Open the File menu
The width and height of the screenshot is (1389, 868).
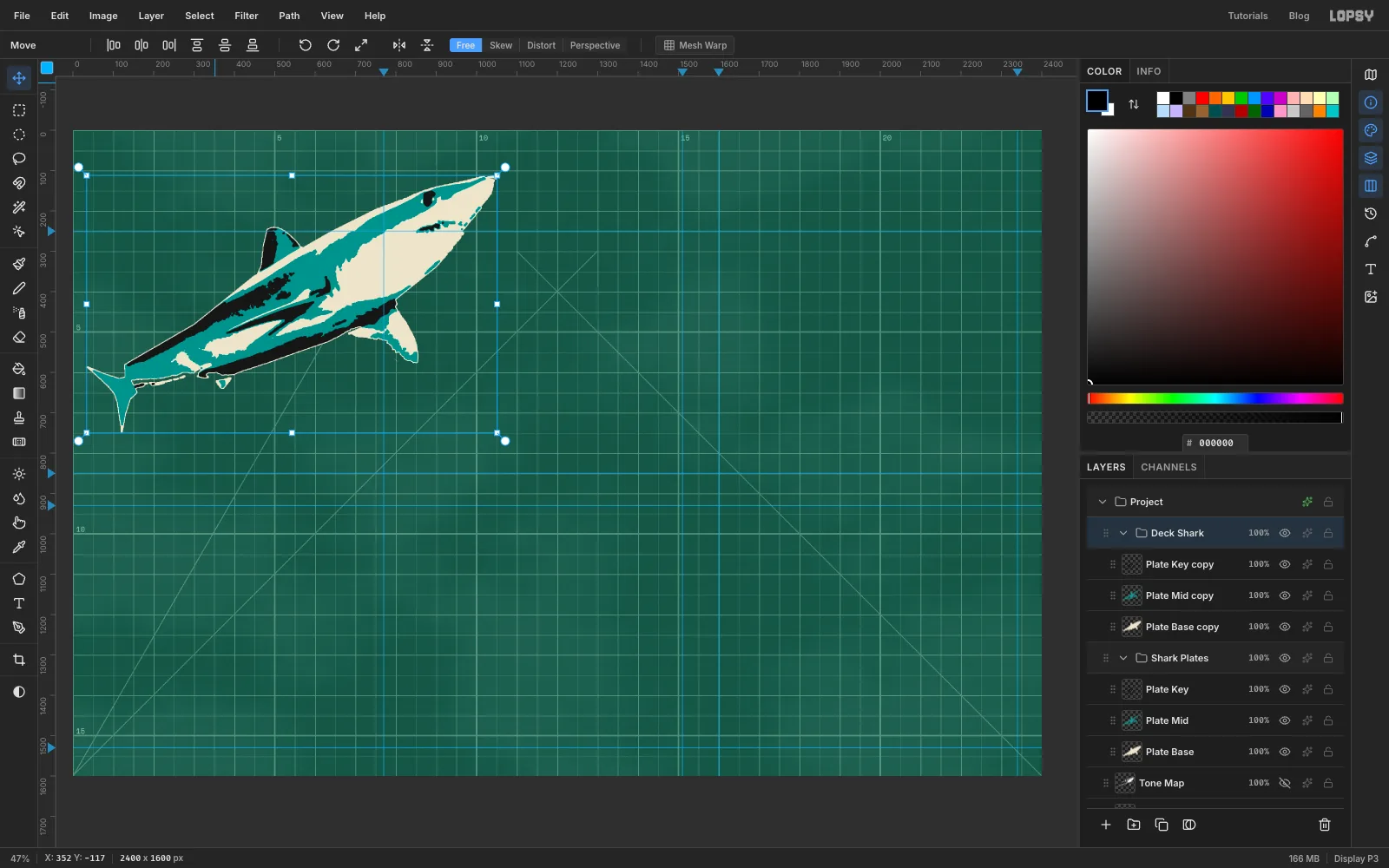click(22, 16)
